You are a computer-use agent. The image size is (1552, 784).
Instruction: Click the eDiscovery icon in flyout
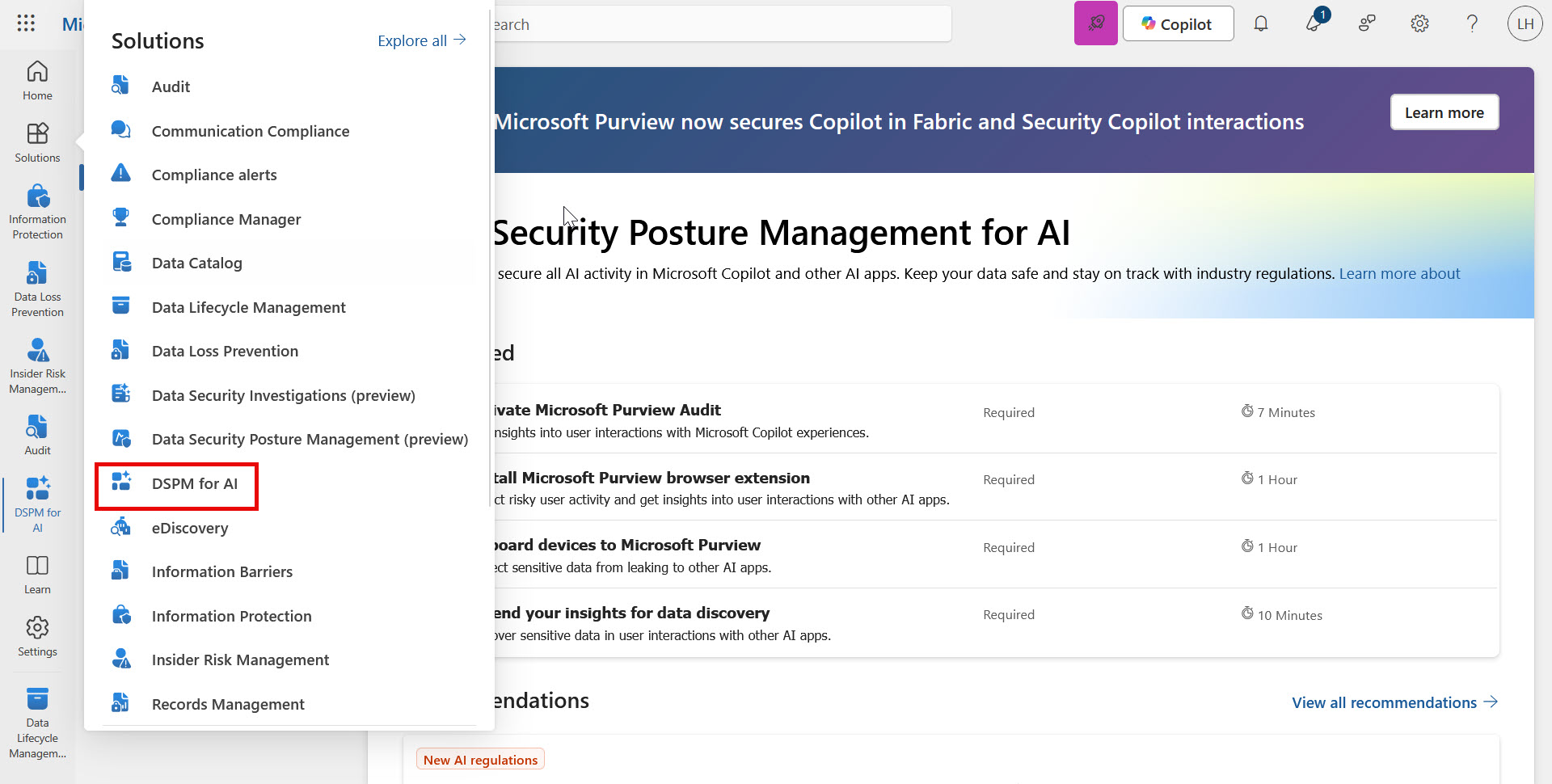[x=120, y=527]
